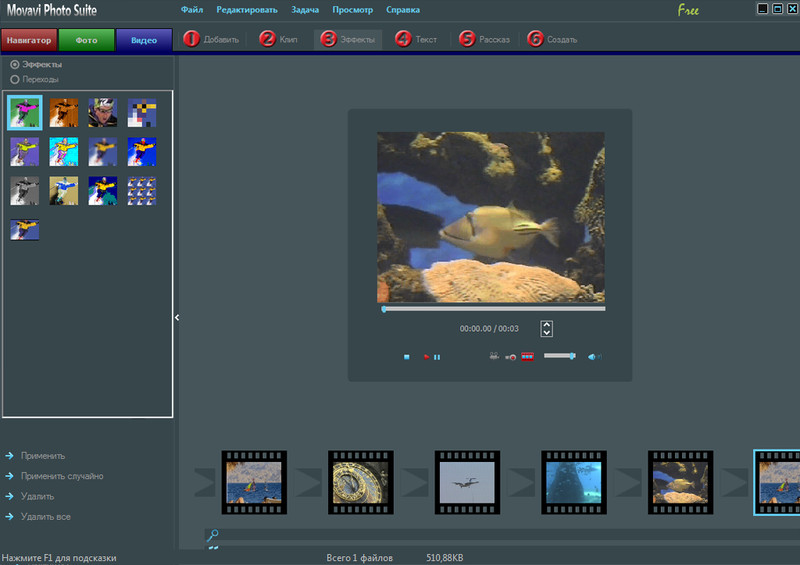The width and height of the screenshot is (800, 565).
Task: Choose the sepia-yellow skier effect thumbnail
Action: 64,191
